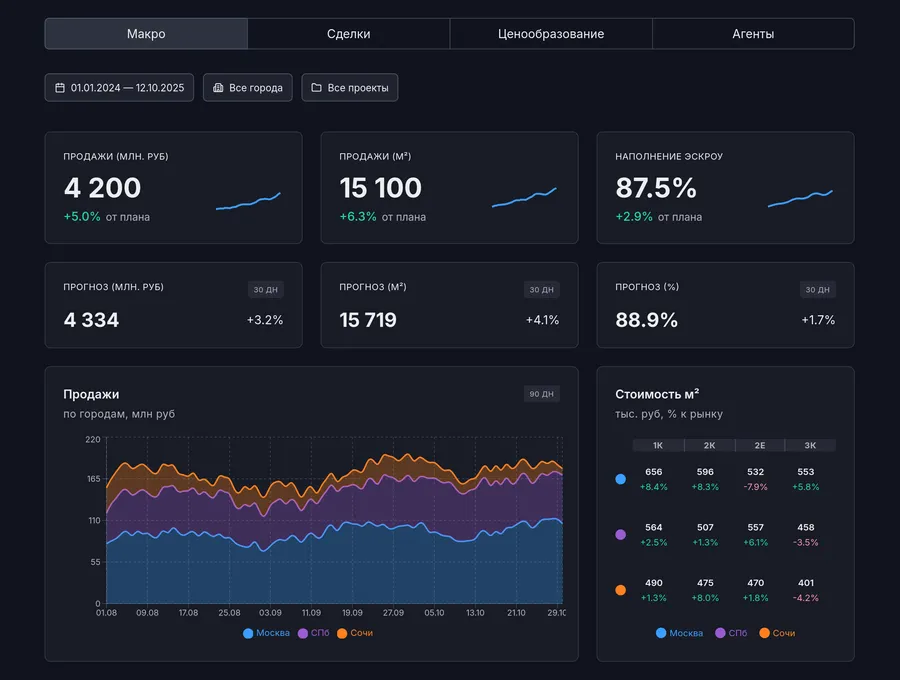Switch to the Сделки tab
This screenshot has width=900, height=680.
(x=348, y=34)
